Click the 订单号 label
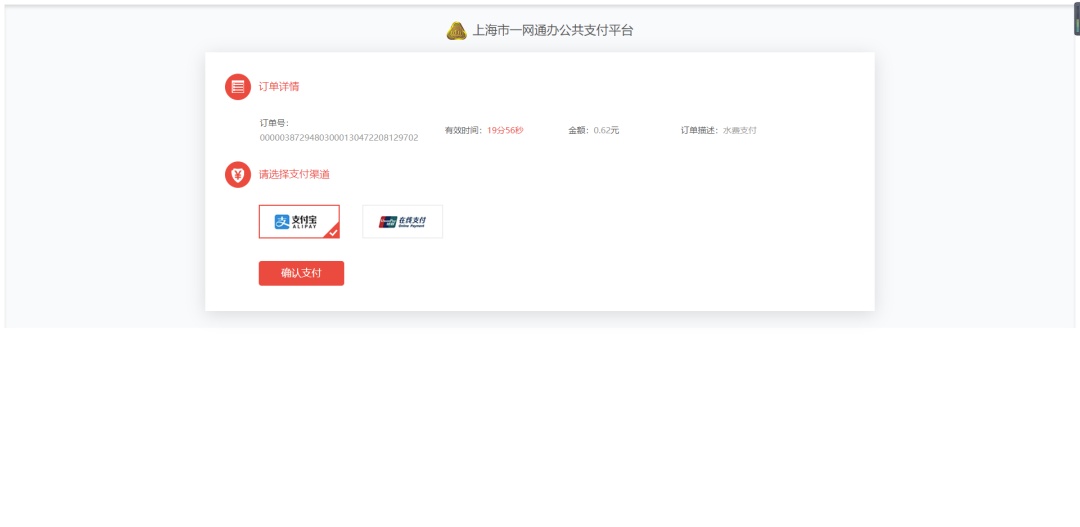Screen dimensions: 1080x527 [274, 123]
